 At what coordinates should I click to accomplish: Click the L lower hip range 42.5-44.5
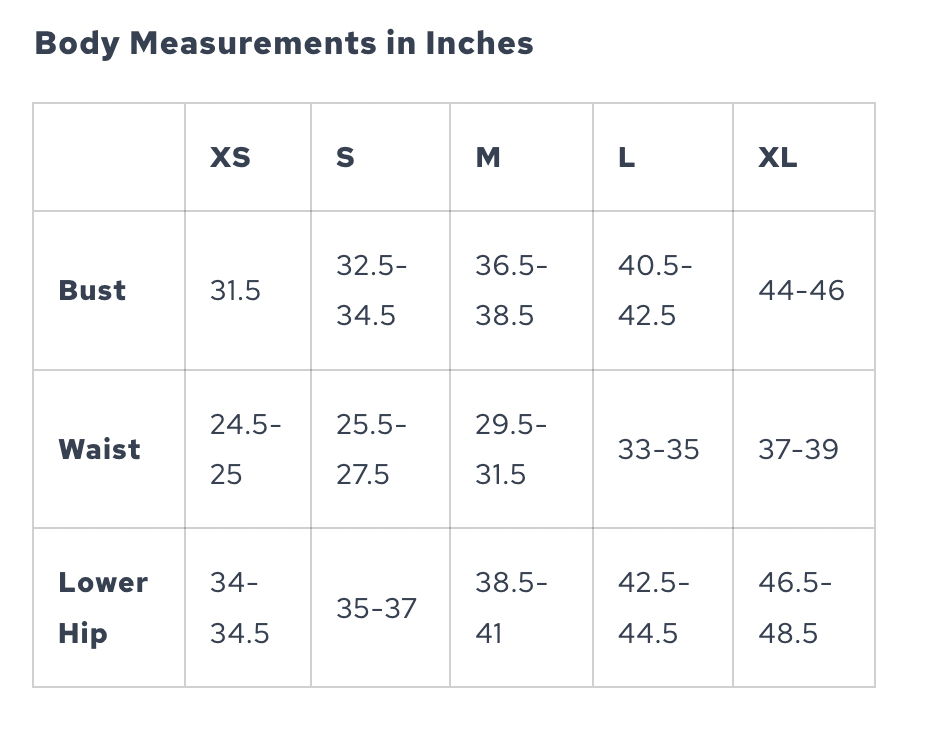pos(653,608)
